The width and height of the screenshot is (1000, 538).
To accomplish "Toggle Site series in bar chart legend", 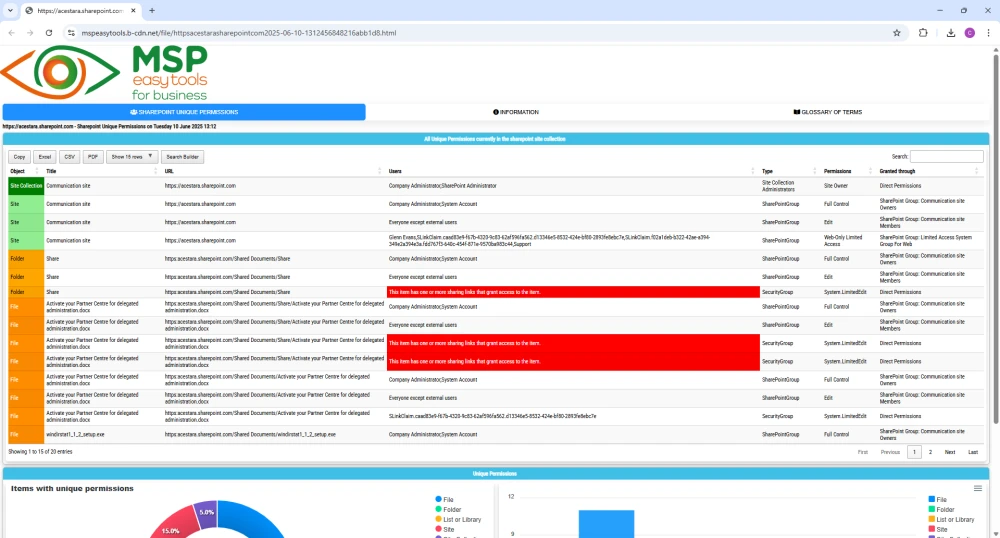I will pos(938,529).
